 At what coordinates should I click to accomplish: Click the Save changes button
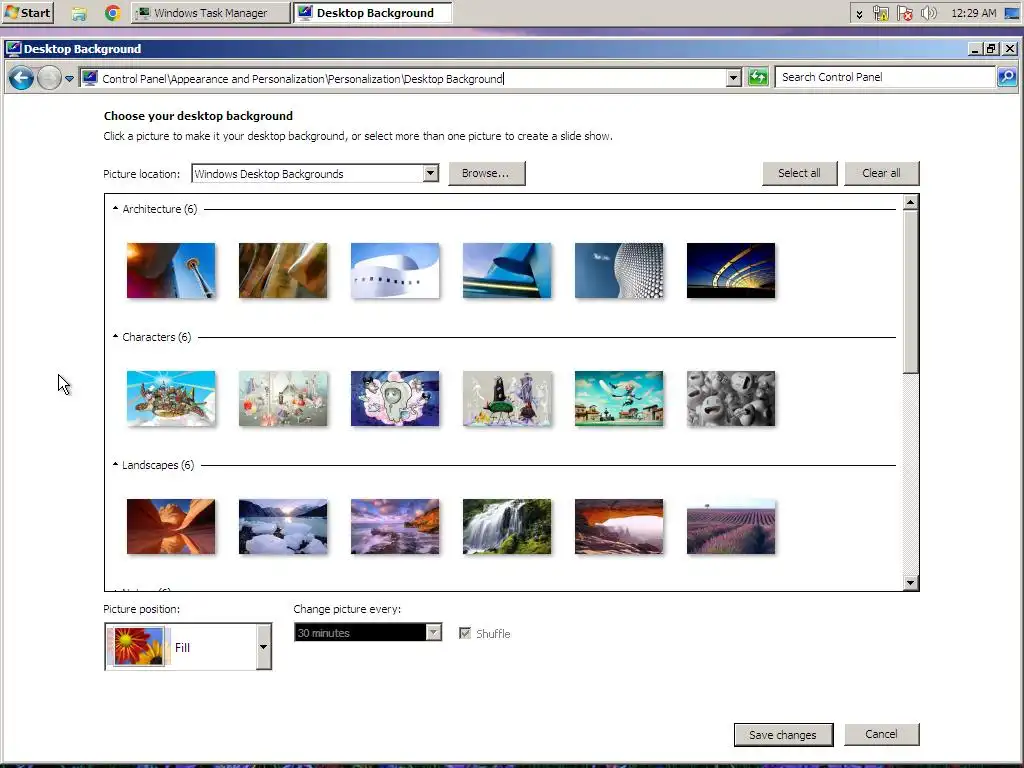[783, 735]
